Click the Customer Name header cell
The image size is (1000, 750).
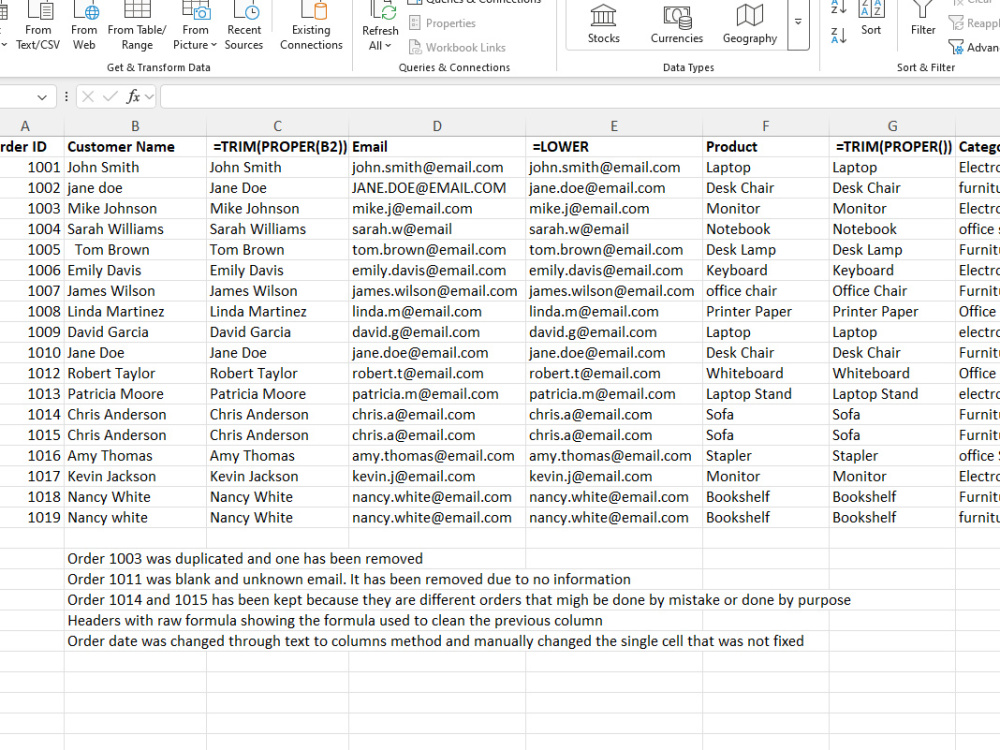coord(135,147)
